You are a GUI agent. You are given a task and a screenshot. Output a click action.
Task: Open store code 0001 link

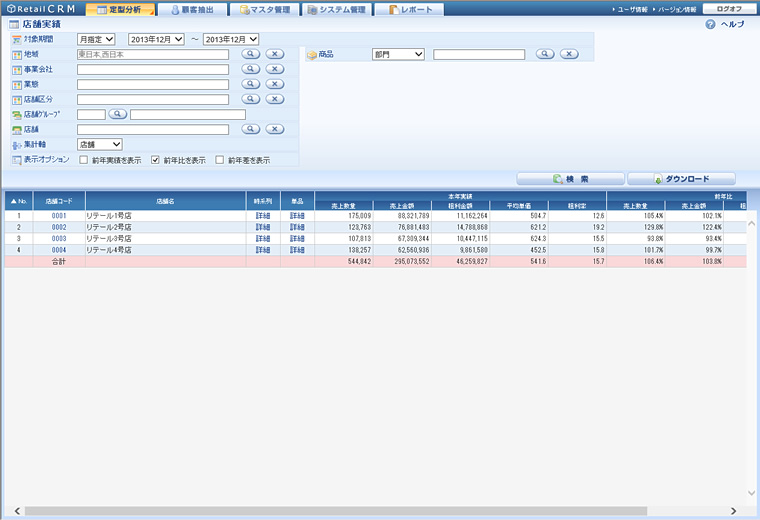click(59, 216)
